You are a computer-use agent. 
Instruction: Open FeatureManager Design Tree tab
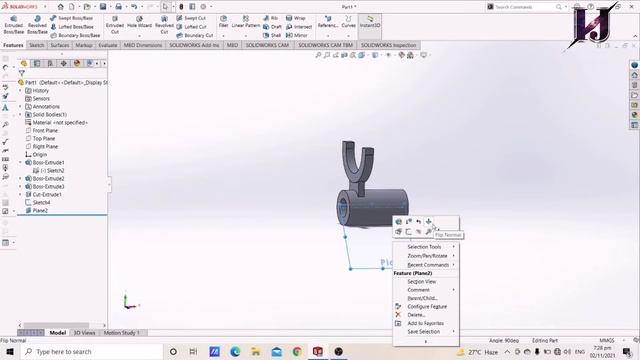tap(24, 63)
